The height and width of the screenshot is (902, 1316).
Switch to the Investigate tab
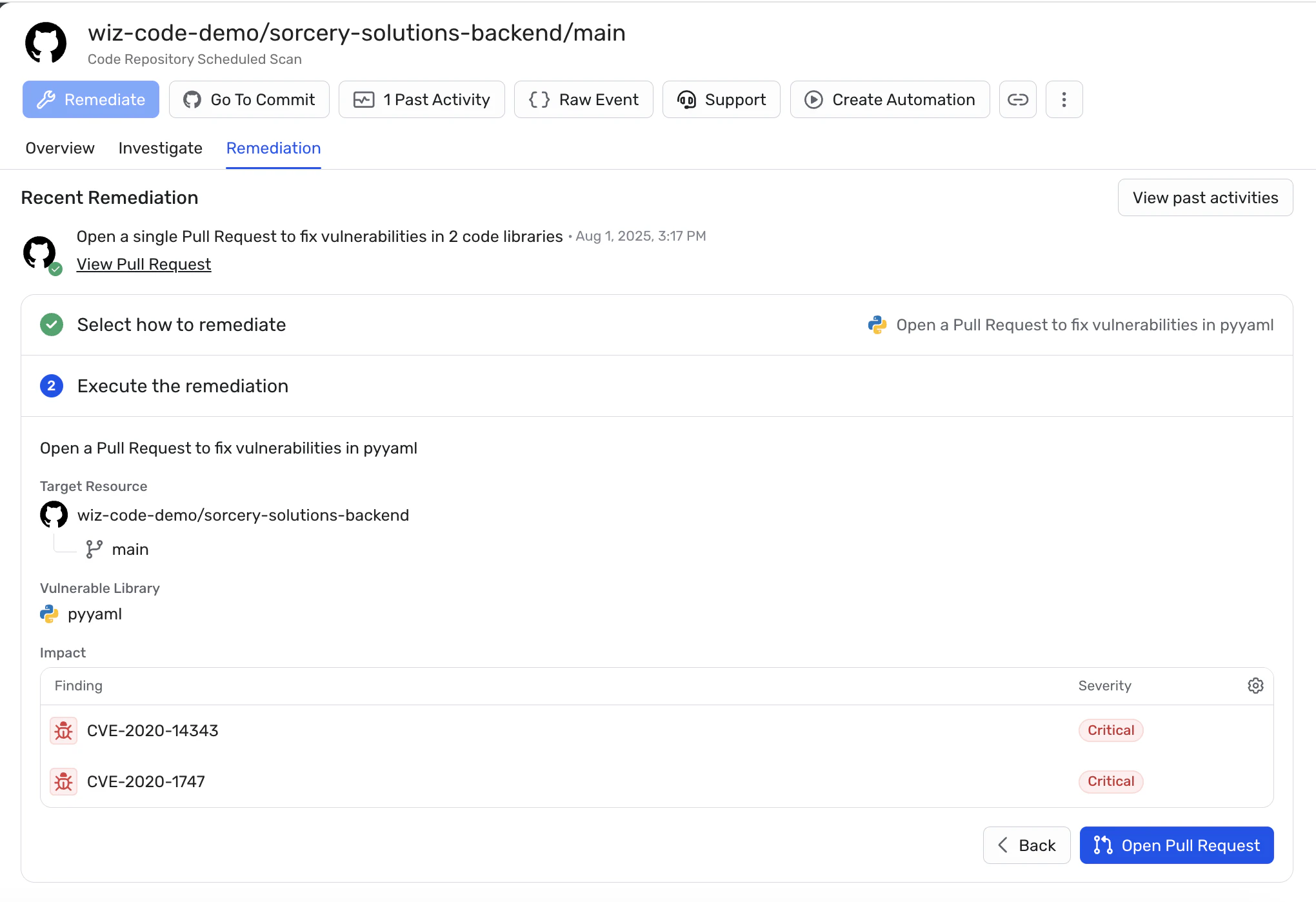pyautogui.click(x=161, y=148)
